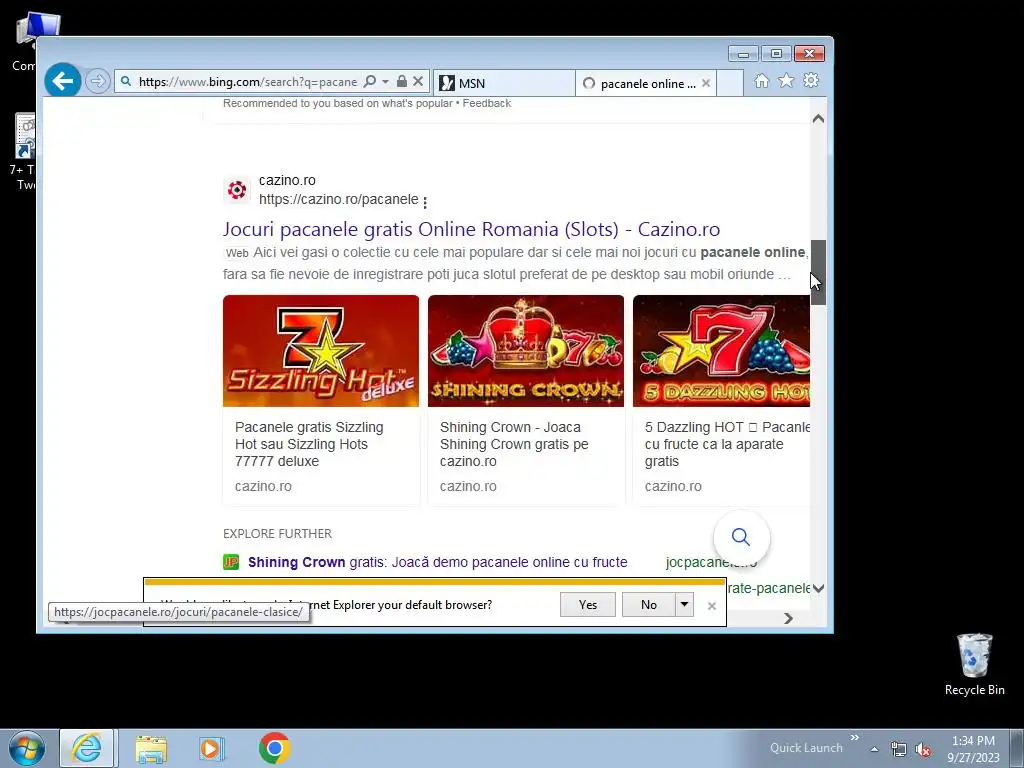Click the taskbar clock showing 1:34 PM
Screen dimensions: 1024x768
pos(973,748)
